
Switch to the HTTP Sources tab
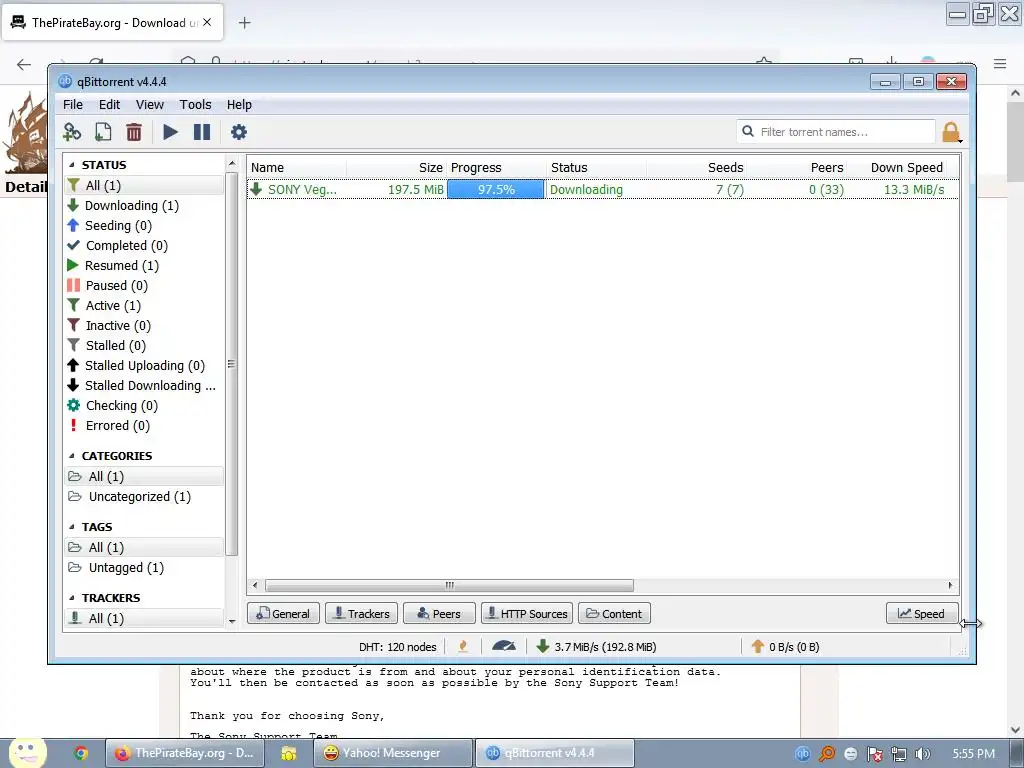527,613
